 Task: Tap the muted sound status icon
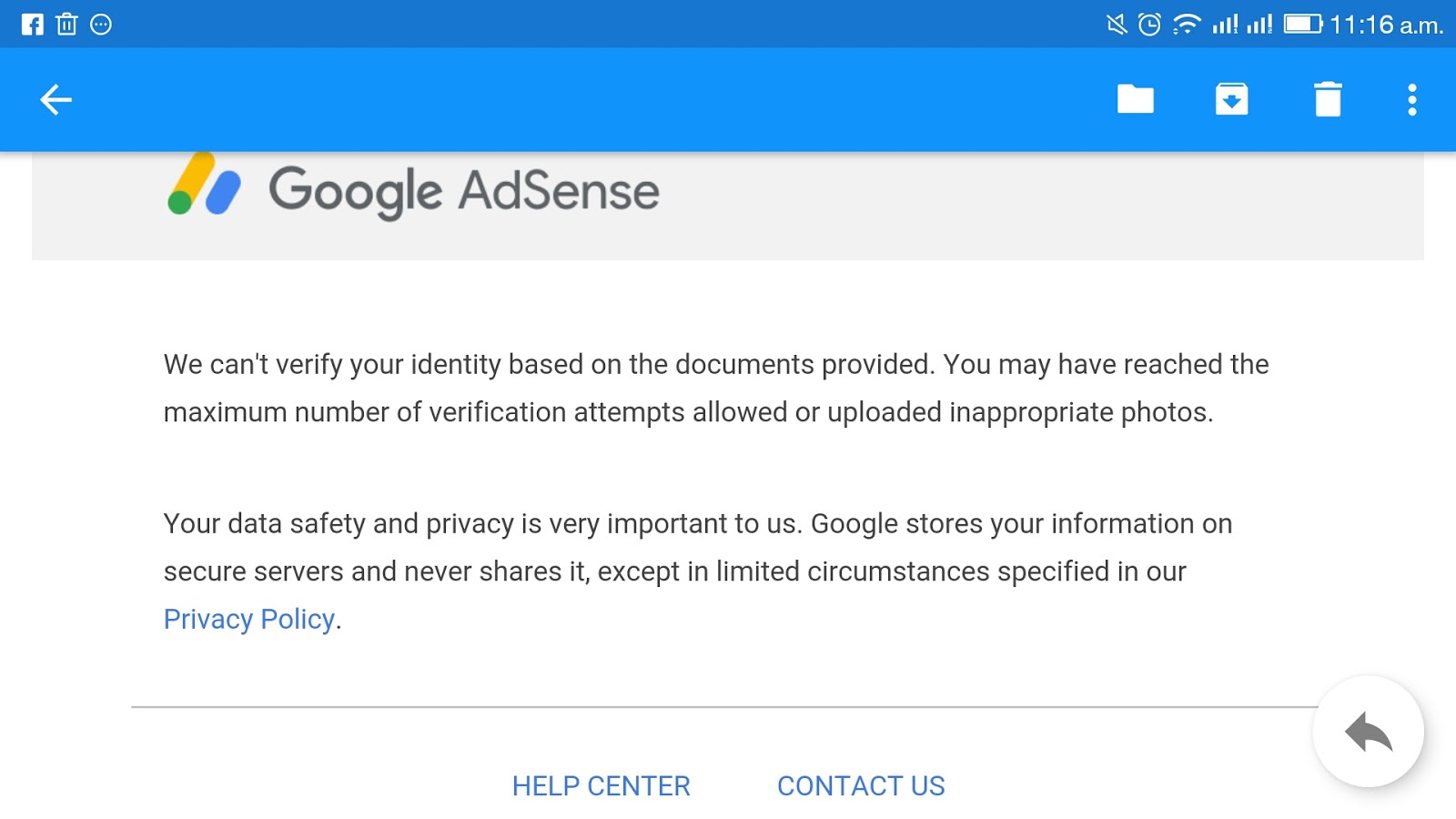click(x=1117, y=25)
